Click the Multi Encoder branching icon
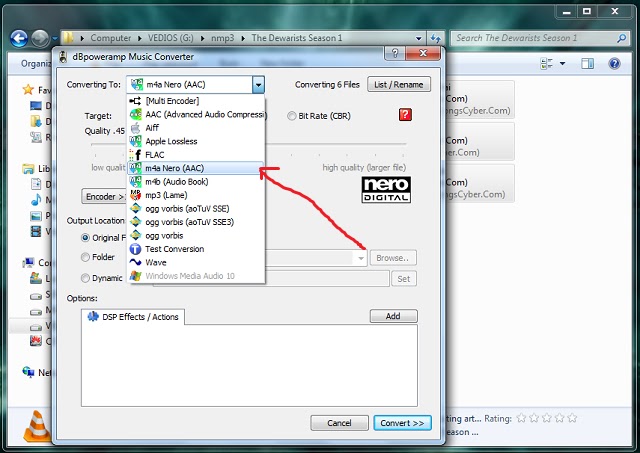The height and width of the screenshot is (453, 640). pyautogui.click(x=135, y=101)
